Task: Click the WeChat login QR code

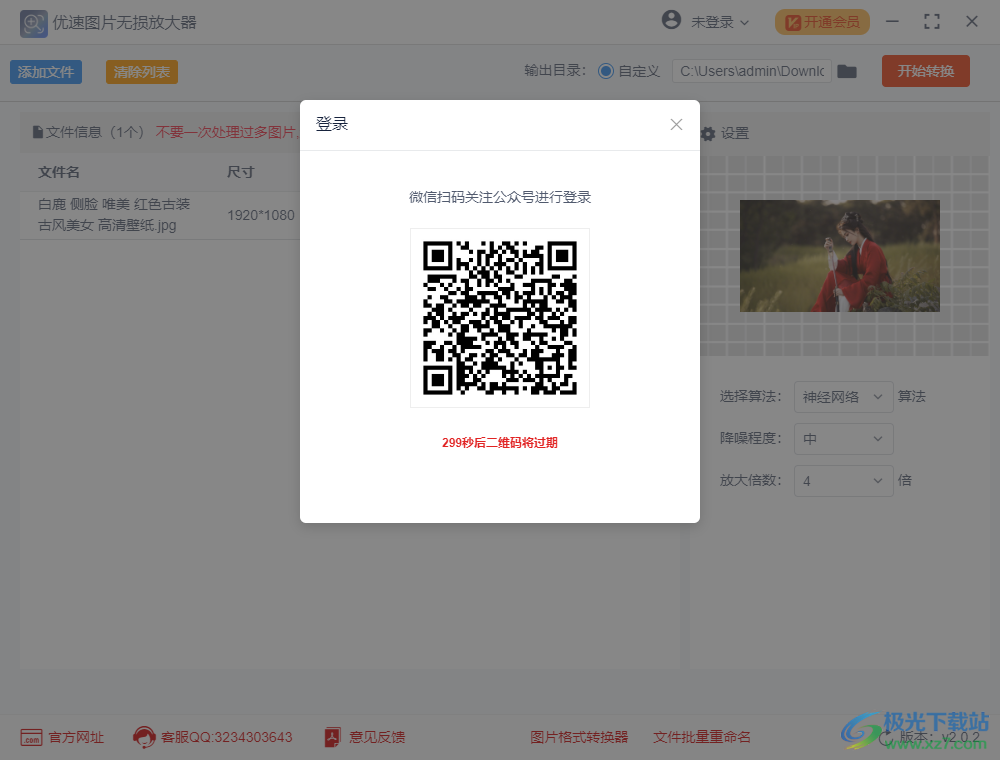Action: 499,317
